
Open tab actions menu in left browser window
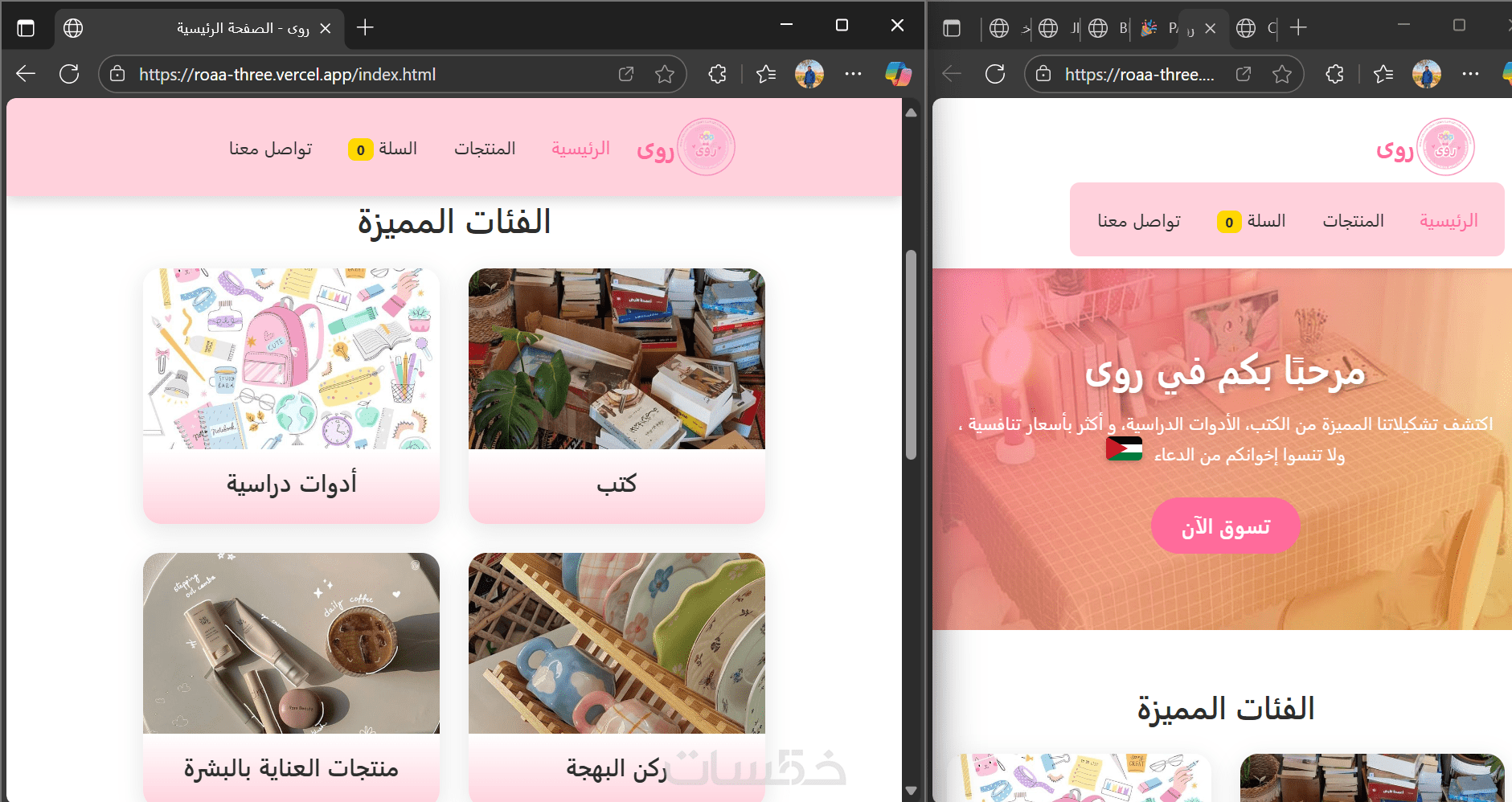tap(26, 28)
